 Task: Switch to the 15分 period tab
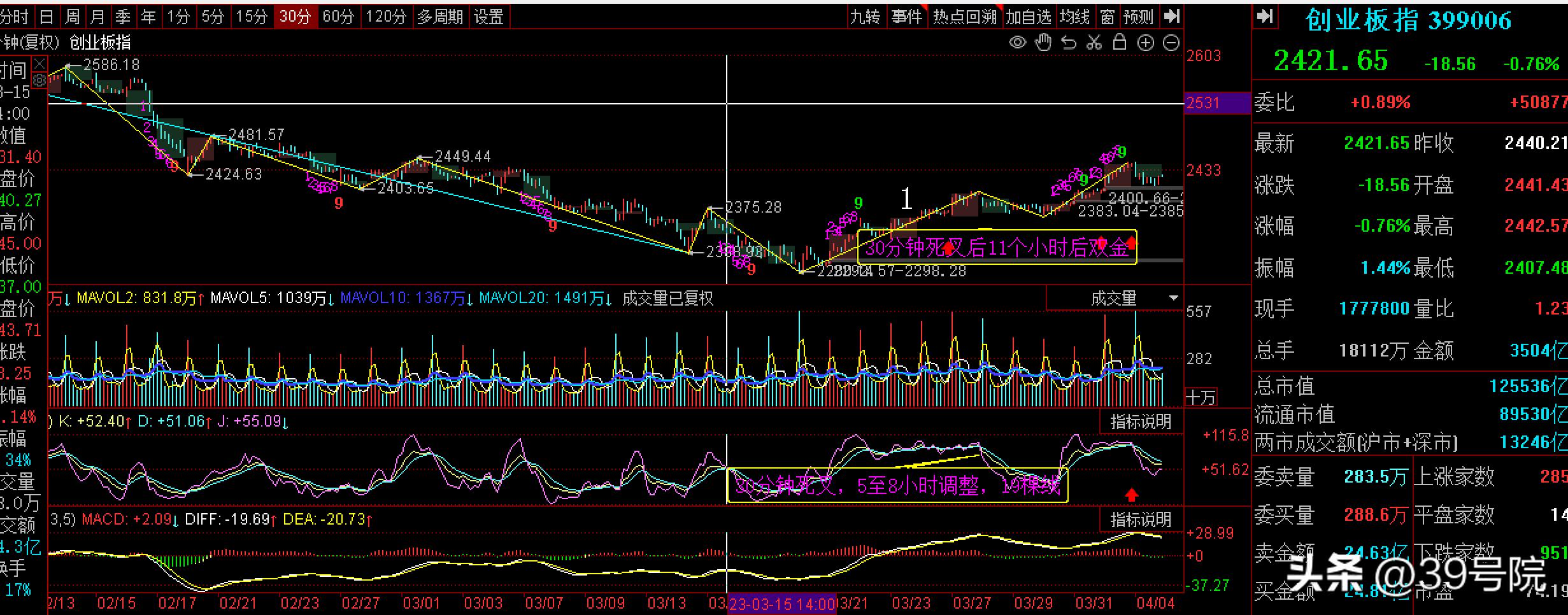(x=252, y=17)
